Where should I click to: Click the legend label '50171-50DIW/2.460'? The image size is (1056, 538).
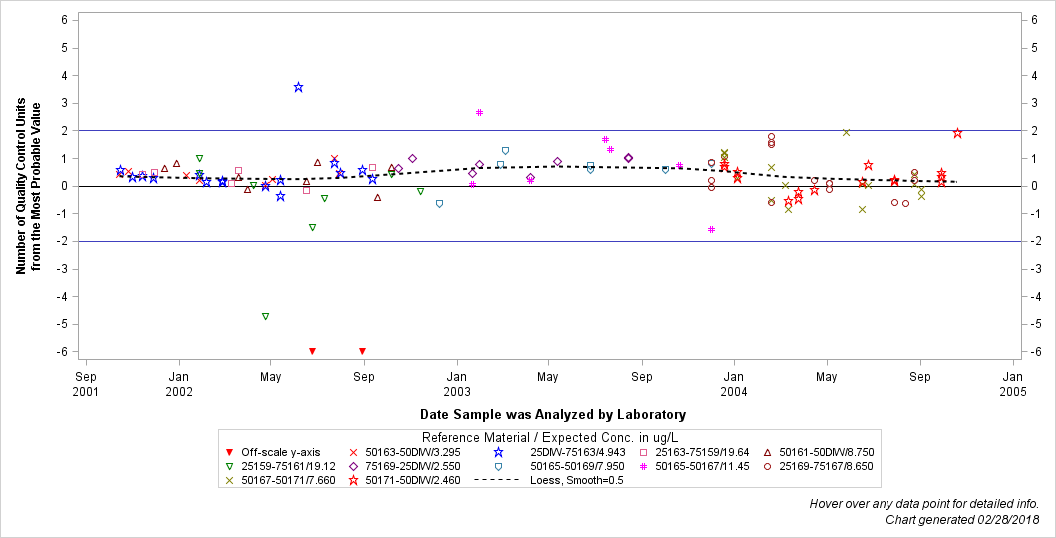[x=413, y=480]
